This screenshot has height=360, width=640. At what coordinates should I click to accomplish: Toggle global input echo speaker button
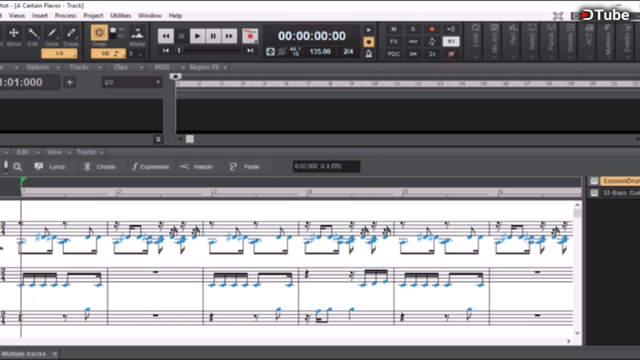[x=451, y=29]
